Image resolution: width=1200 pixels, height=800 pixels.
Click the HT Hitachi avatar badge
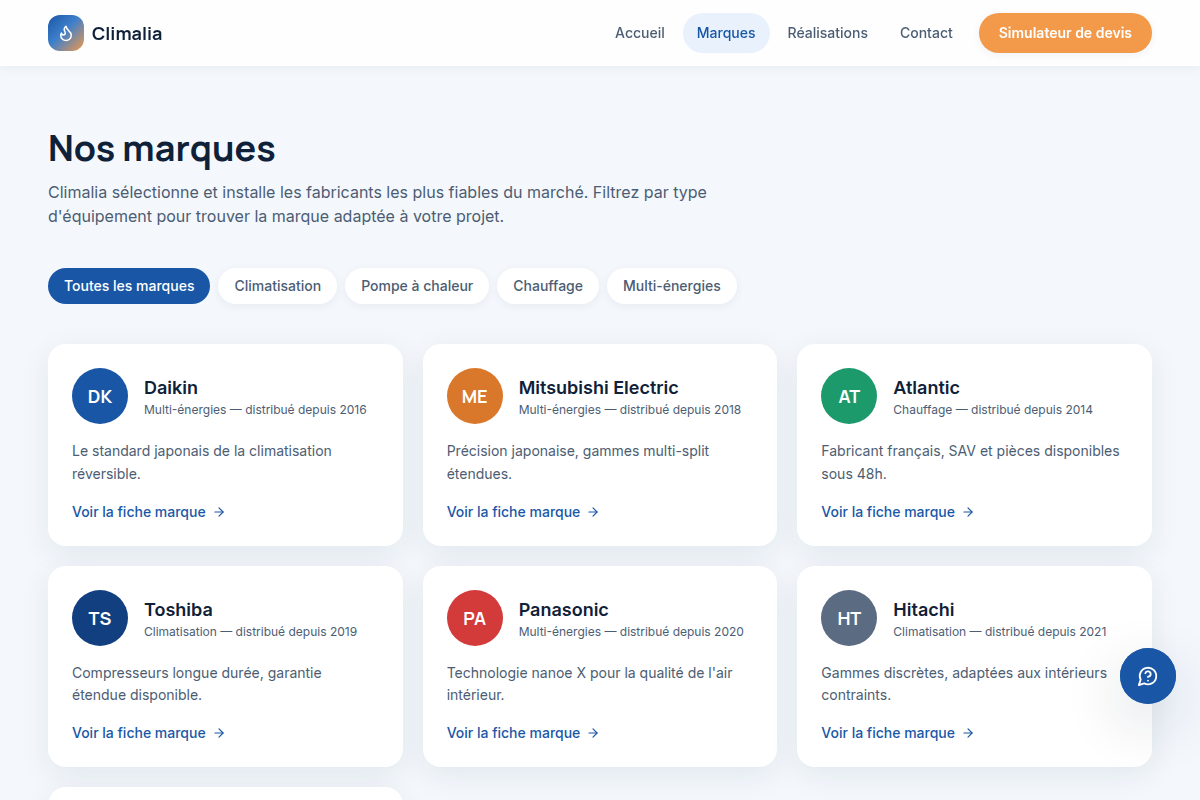(849, 618)
